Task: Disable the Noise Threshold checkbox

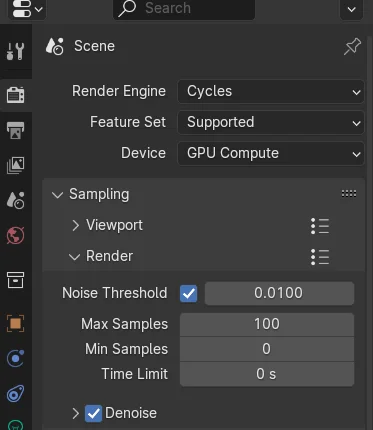Action: click(x=188, y=293)
